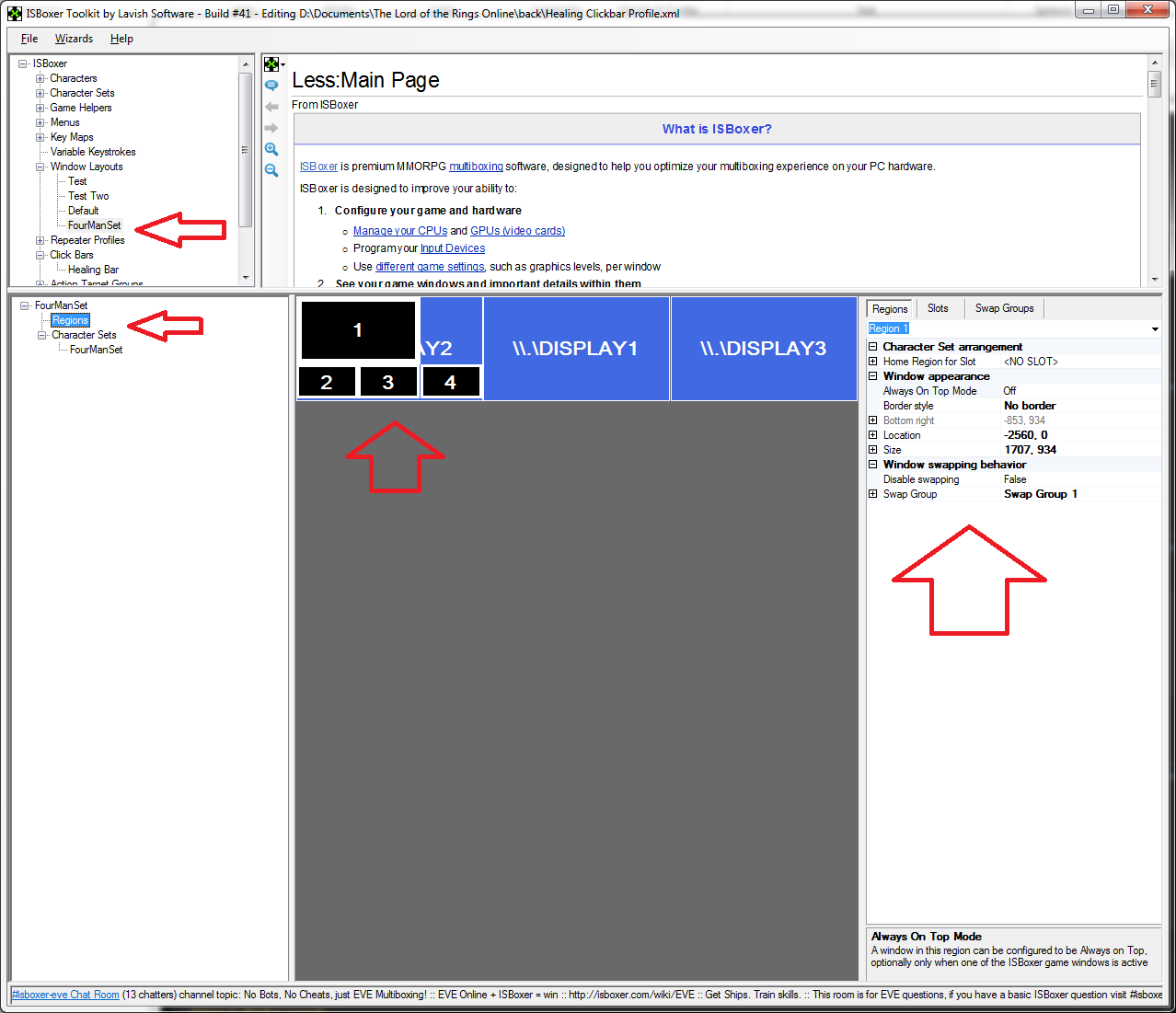Expand the Swap Group property
The height and width of the screenshot is (1013, 1176).
(873, 494)
